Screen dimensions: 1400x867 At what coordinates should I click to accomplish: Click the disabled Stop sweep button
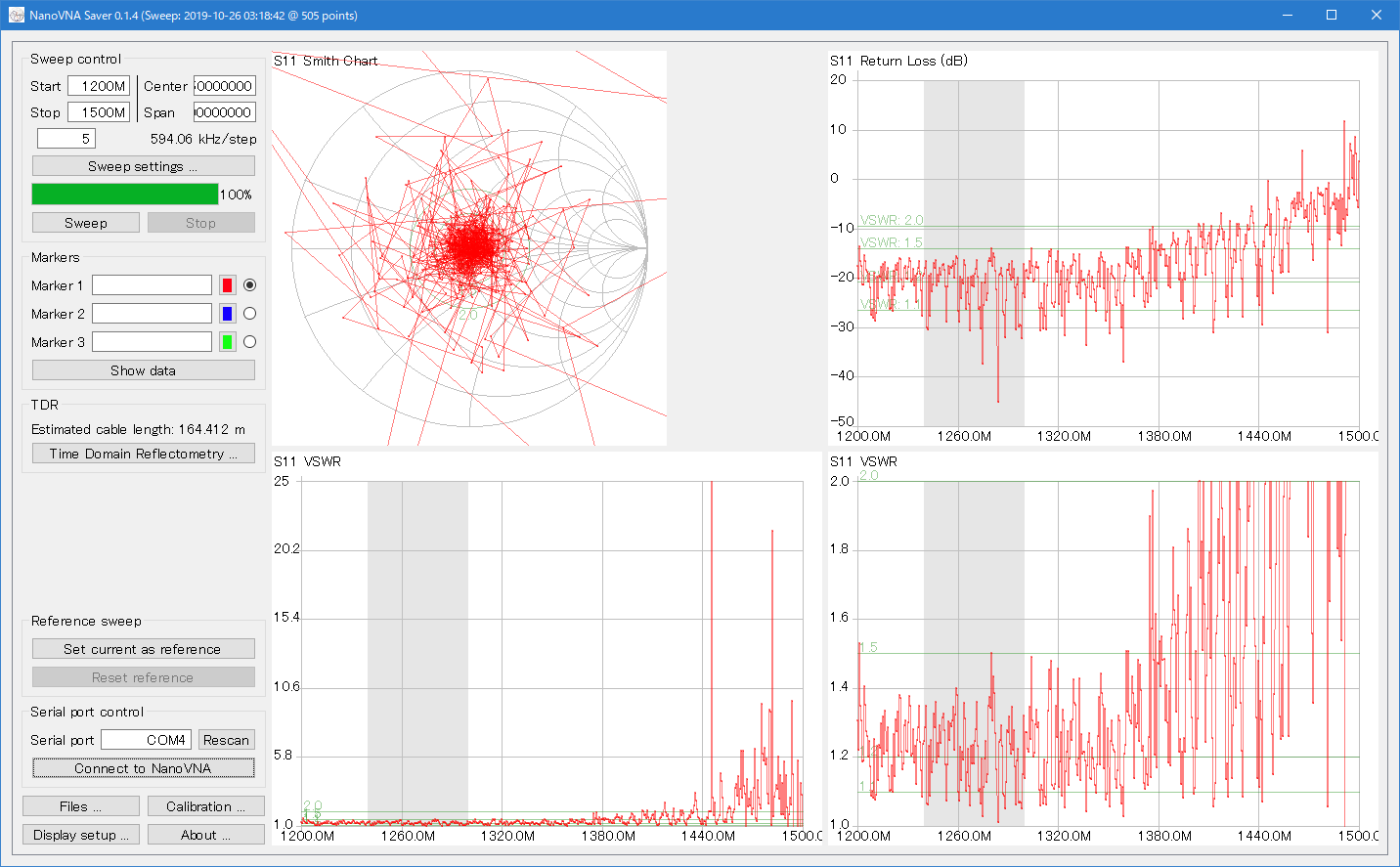pos(201,223)
